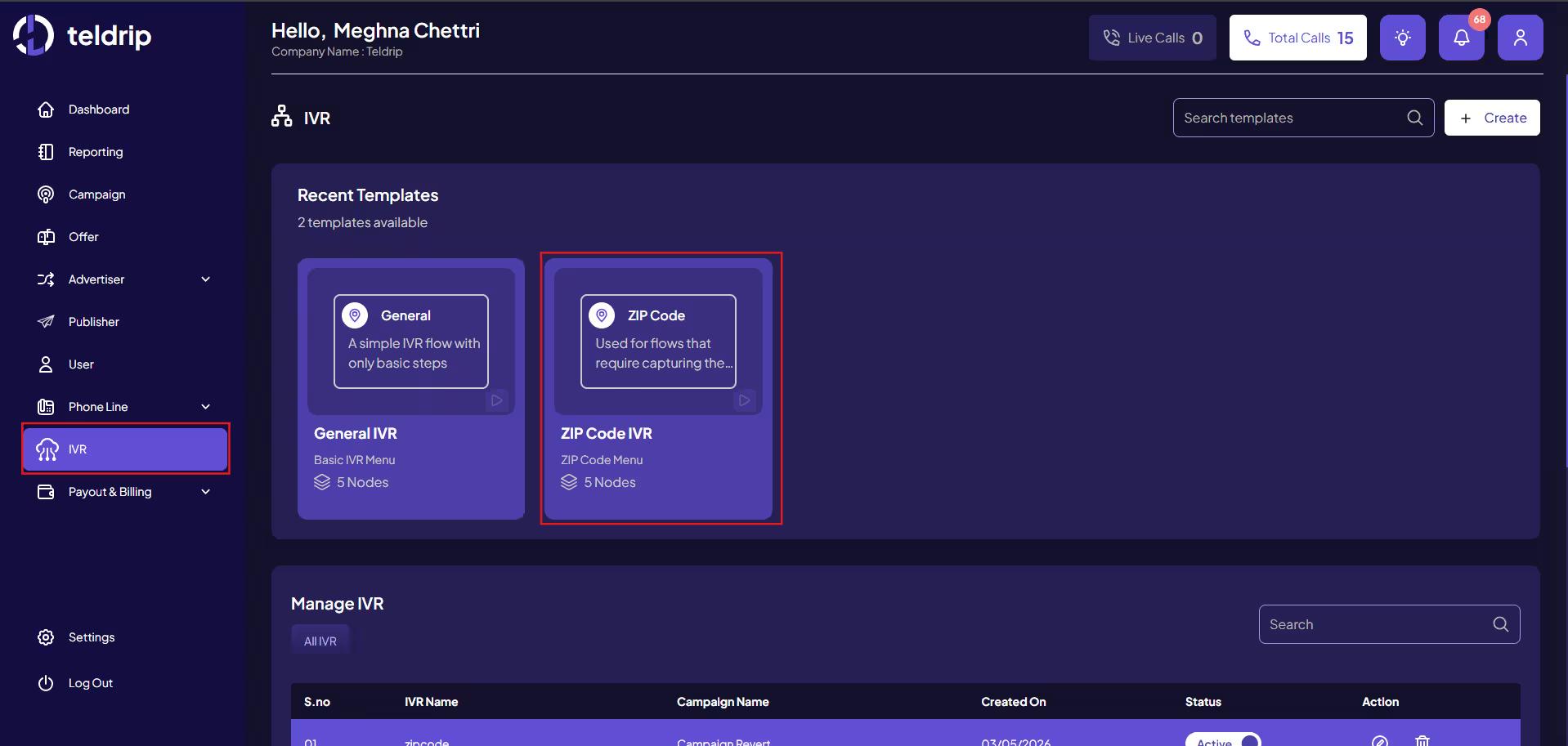The height and width of the screenshot is (746, 1568).
Task: Go to the Campaign page
Action: coord(96,194)
